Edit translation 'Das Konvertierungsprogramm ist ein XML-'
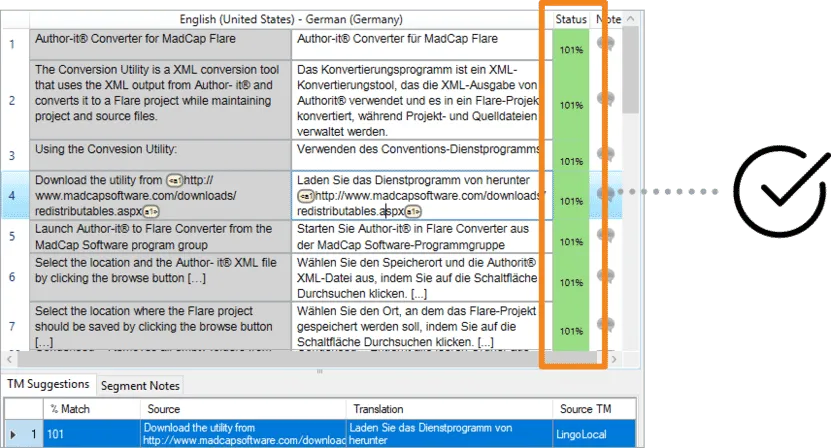 [407, 70]
